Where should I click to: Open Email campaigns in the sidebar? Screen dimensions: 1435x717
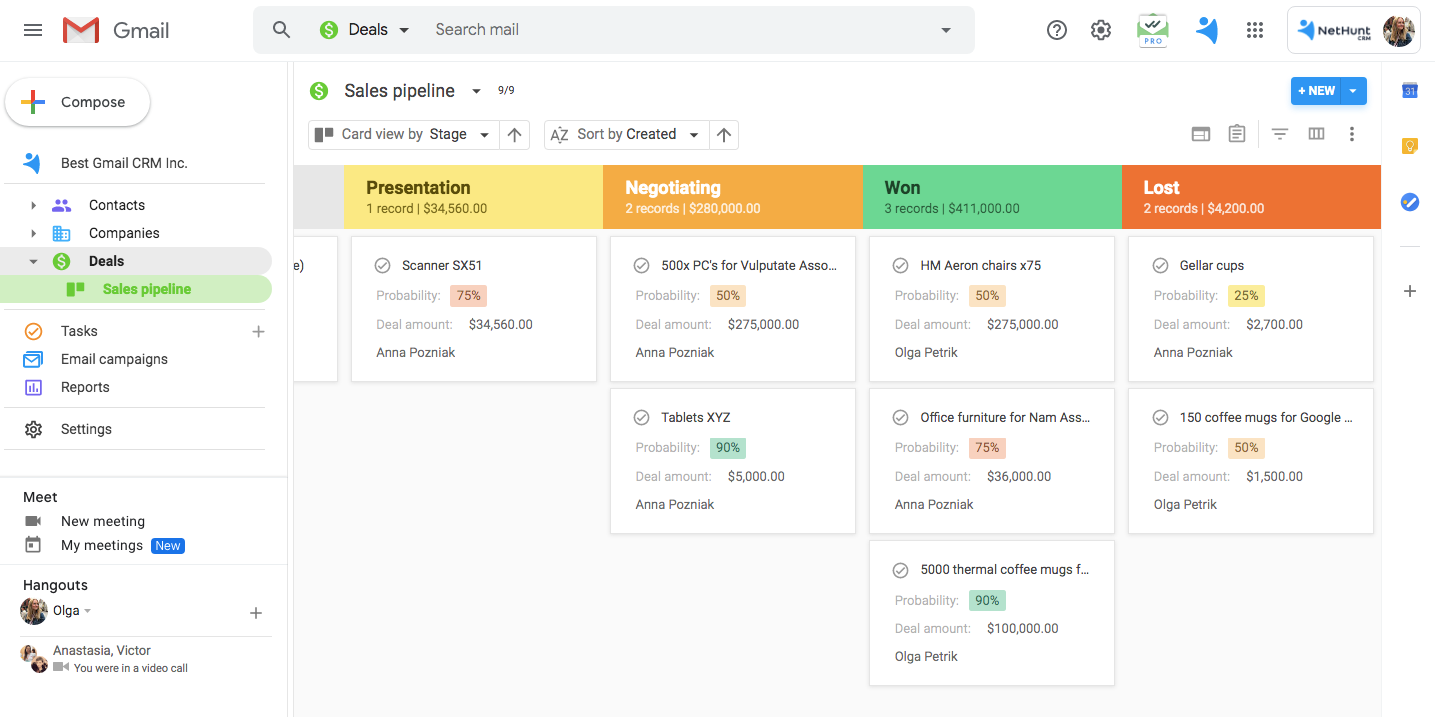(114, 359)
